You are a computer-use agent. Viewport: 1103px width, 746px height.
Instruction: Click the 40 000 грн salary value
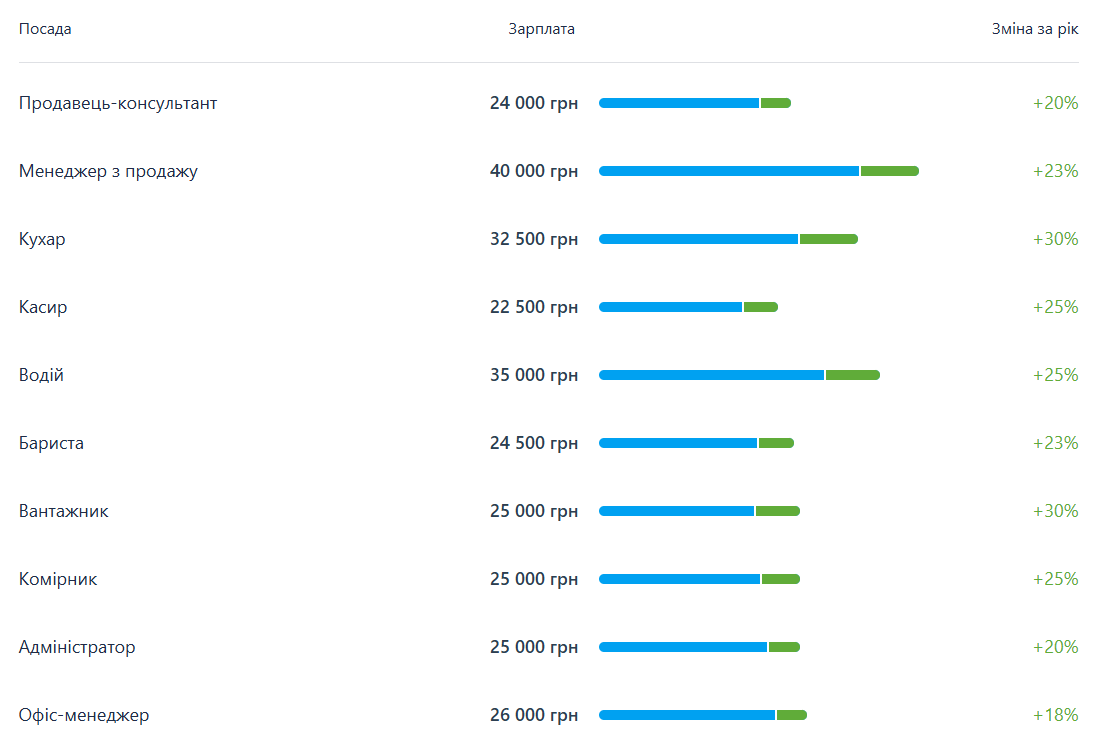click(534, 171)
